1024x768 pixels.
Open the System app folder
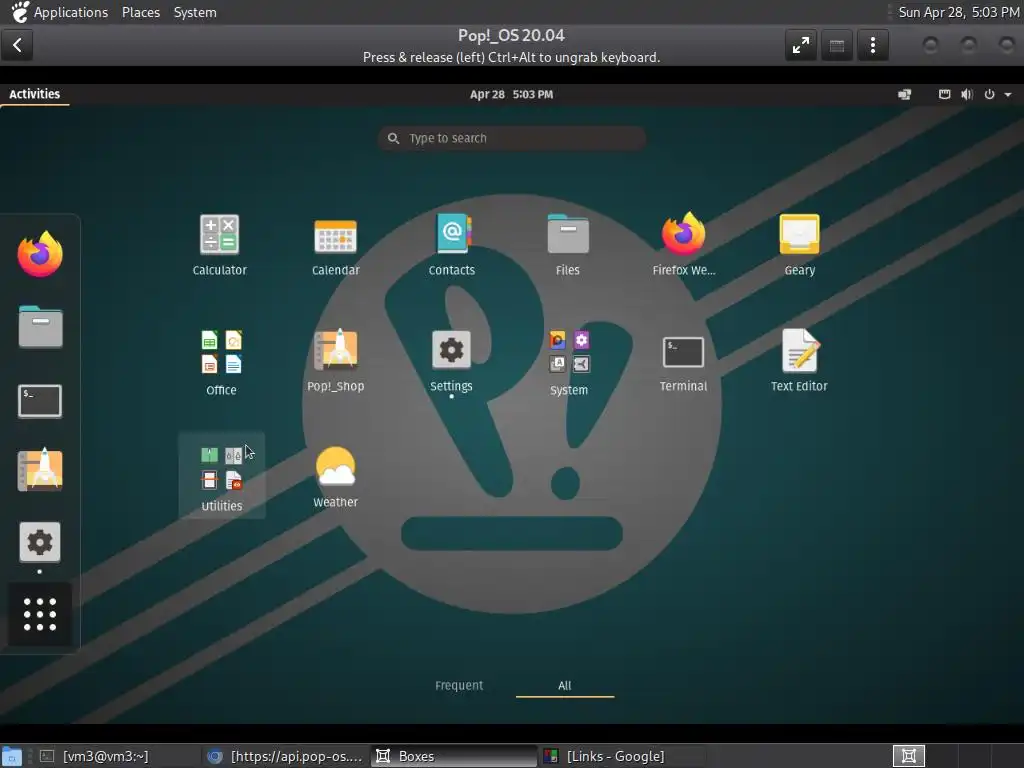tap(569, 362)
